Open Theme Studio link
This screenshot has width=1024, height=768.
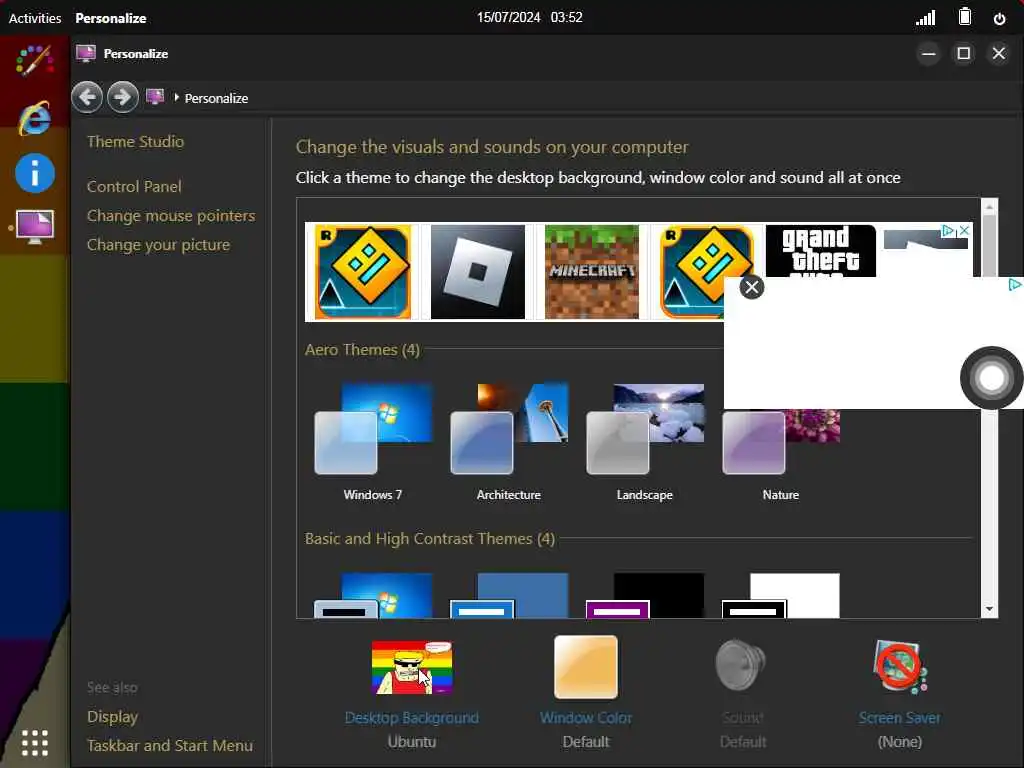(135, 141)
